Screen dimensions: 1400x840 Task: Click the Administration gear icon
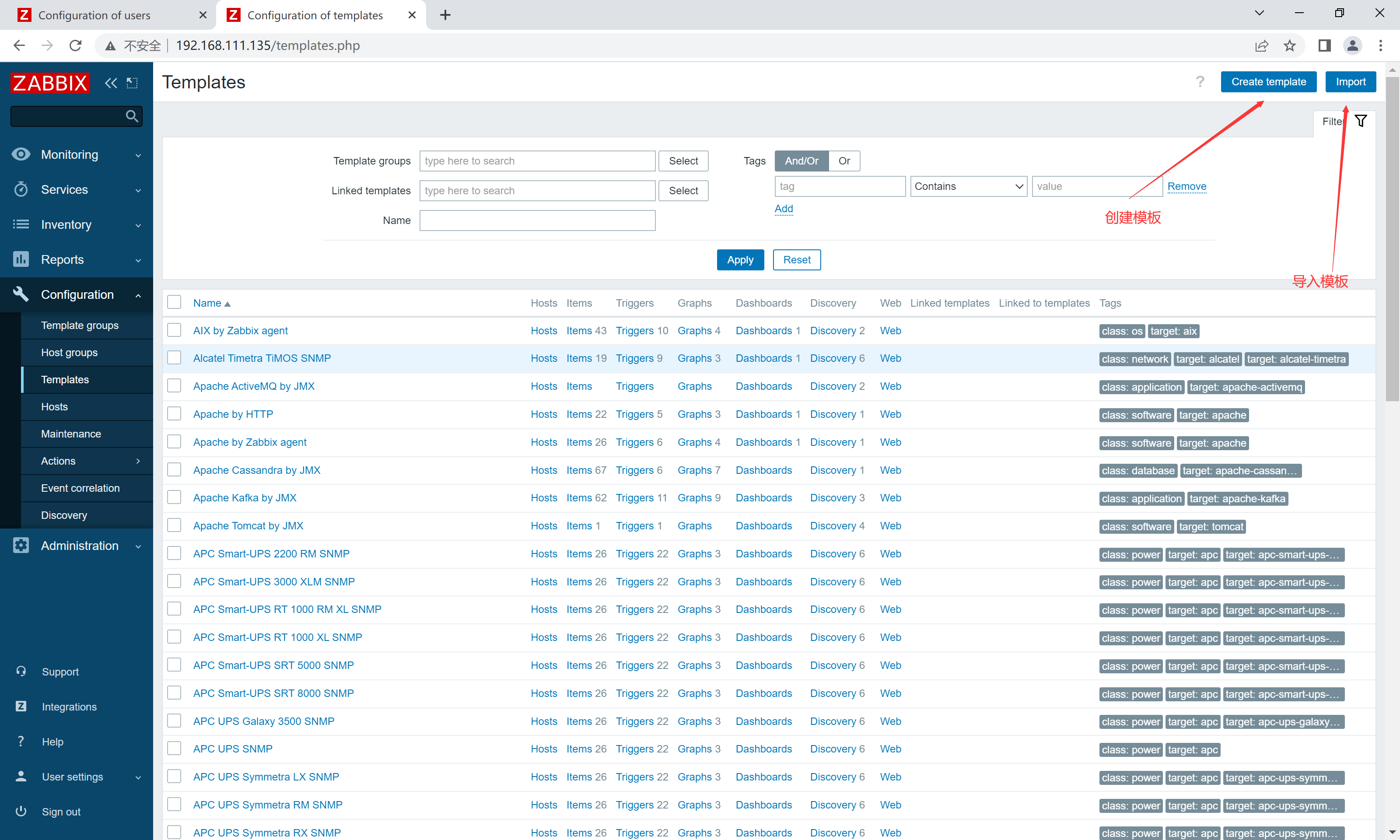[21, 545]
